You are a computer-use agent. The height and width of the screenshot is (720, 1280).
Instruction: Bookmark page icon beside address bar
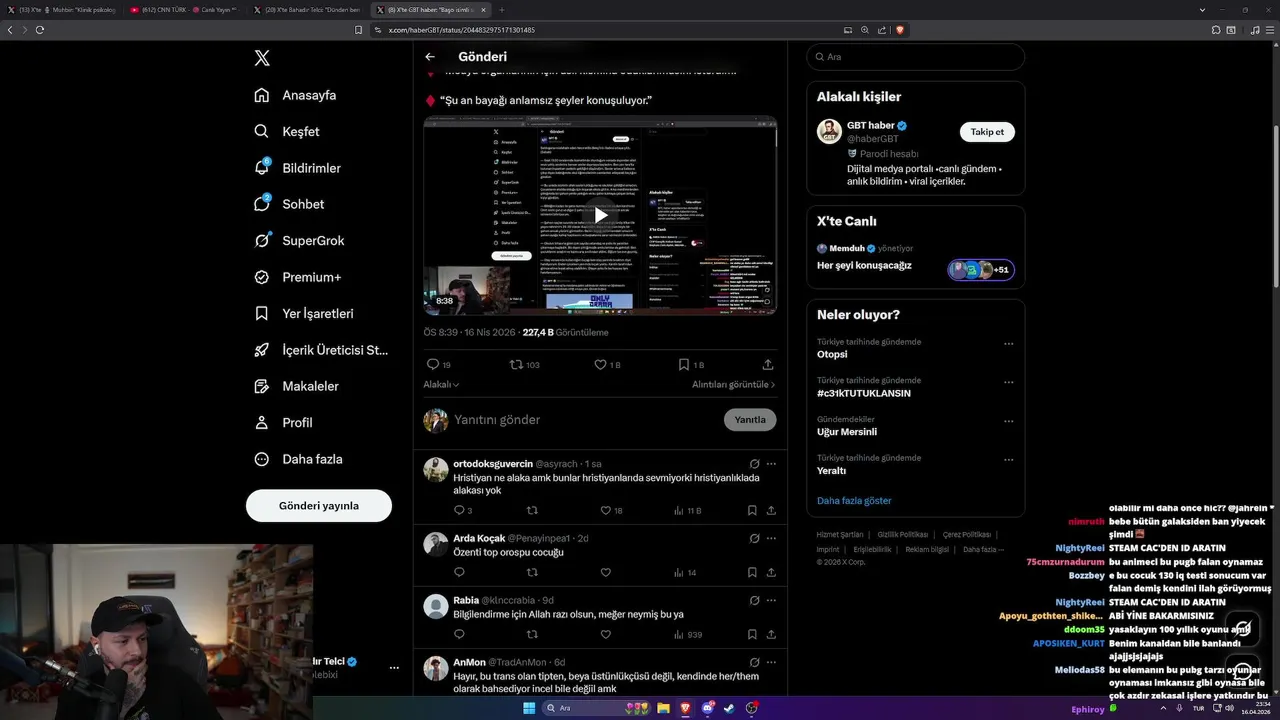pyautogui.click(x=358, y=30)
